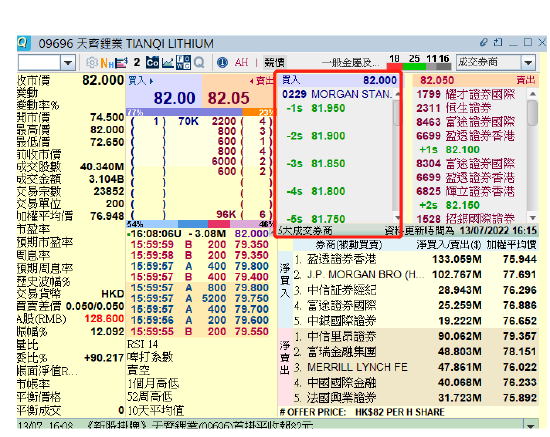The height and width of the screenshot is (437, 550).
Task: Click the OFFER PRICE HK$82 PER H SHARE note
Action: [362, 412]
